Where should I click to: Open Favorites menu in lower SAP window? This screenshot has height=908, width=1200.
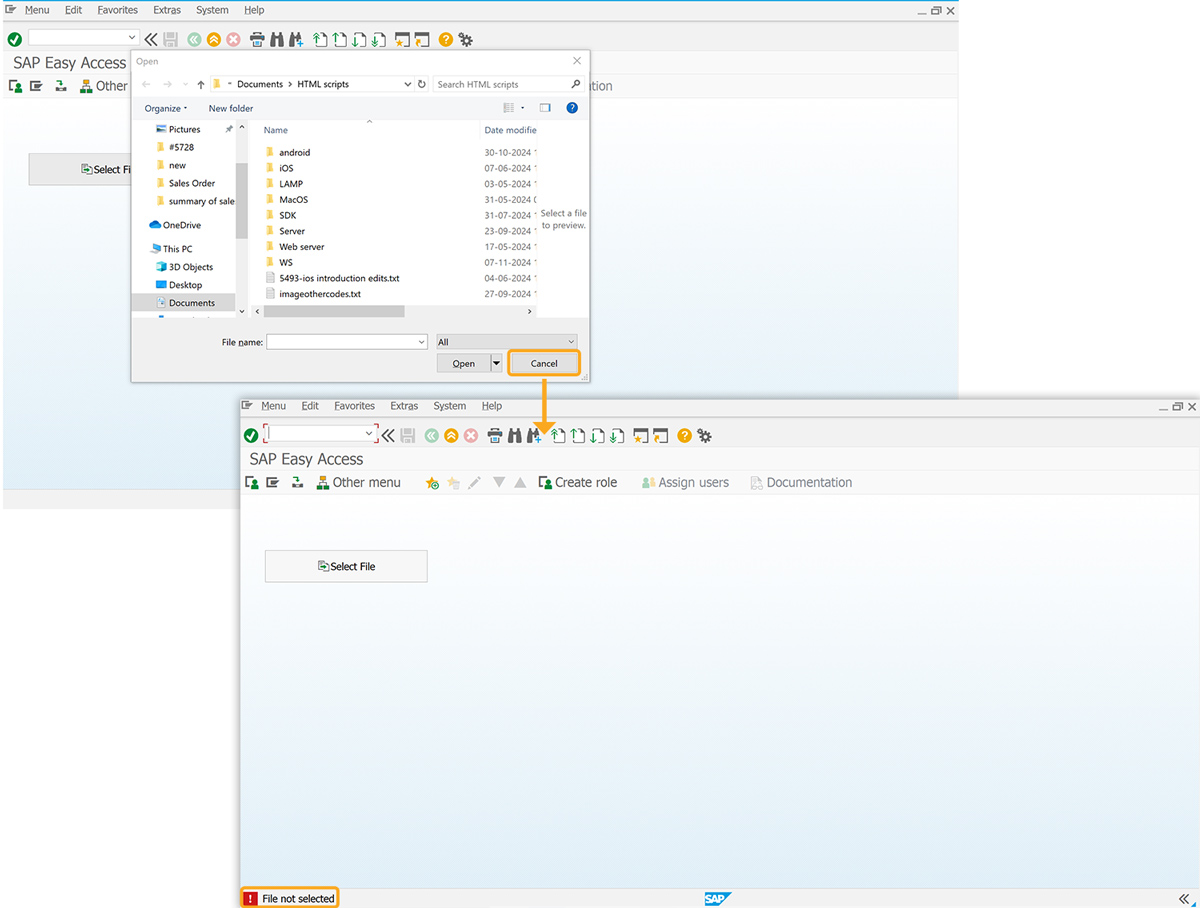point(354,406)
